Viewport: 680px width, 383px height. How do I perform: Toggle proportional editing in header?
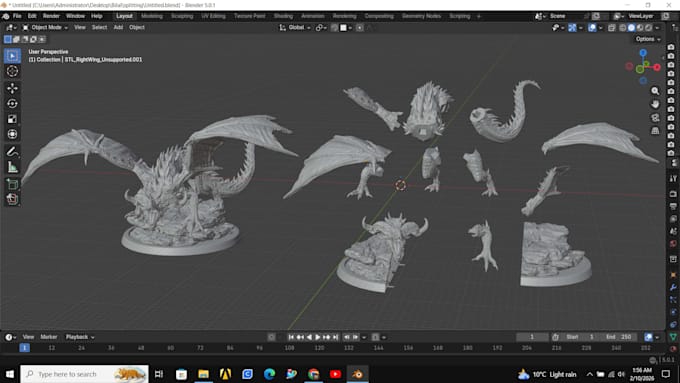[x=360, y=28]
